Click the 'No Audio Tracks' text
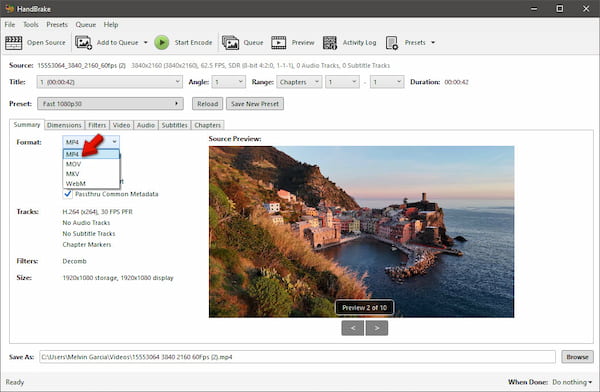Image resolution: width=600 pixels, height=392 pixels. click(86, 222)
